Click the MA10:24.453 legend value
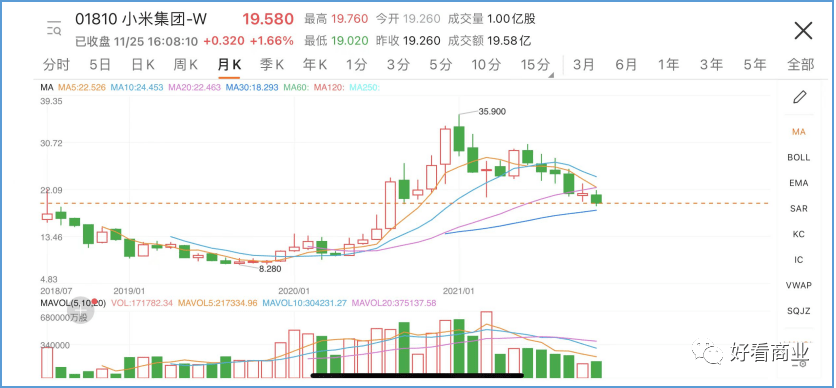 click(x=137, y=87)
